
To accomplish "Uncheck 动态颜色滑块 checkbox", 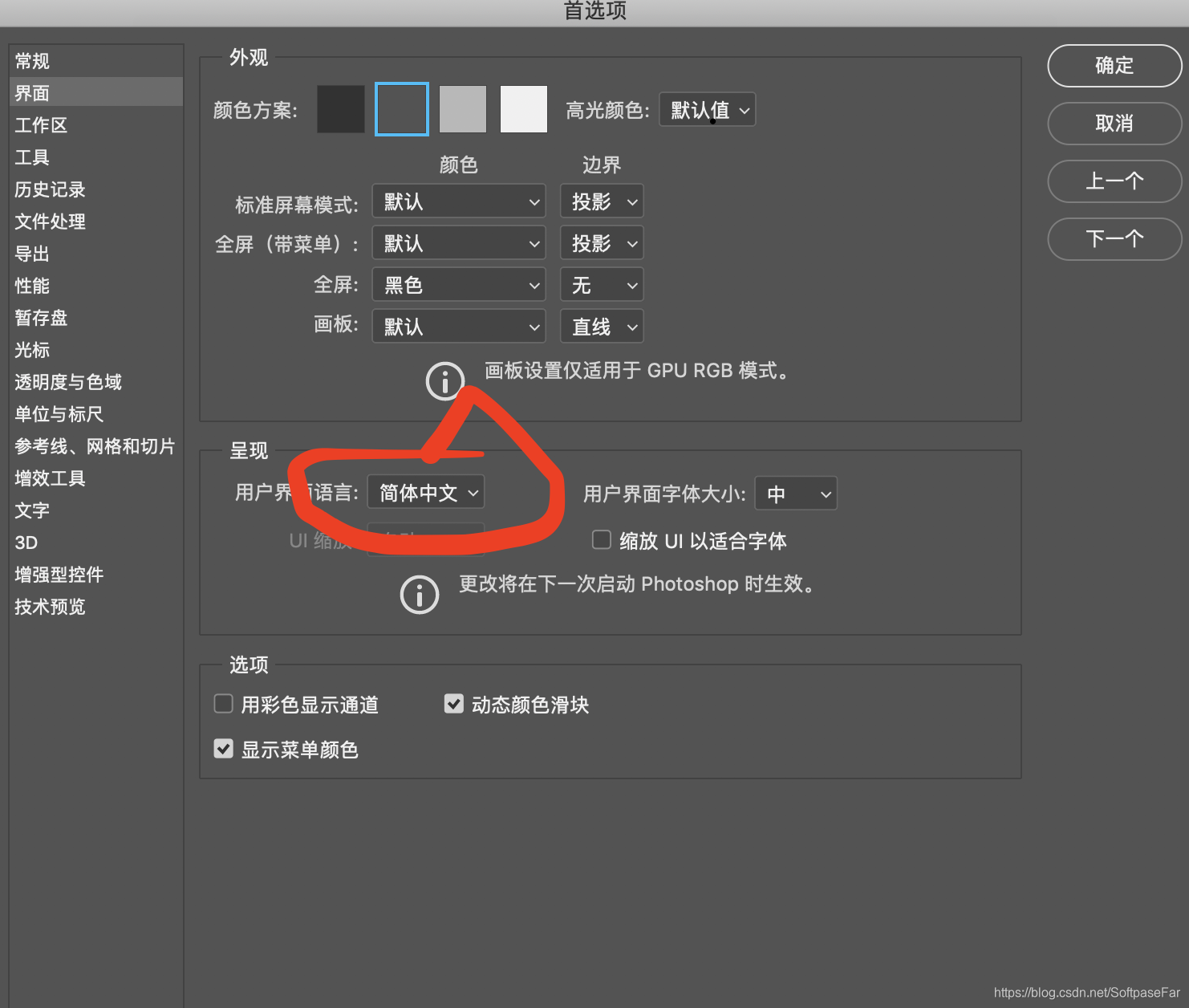I will (x=454, y=704).
